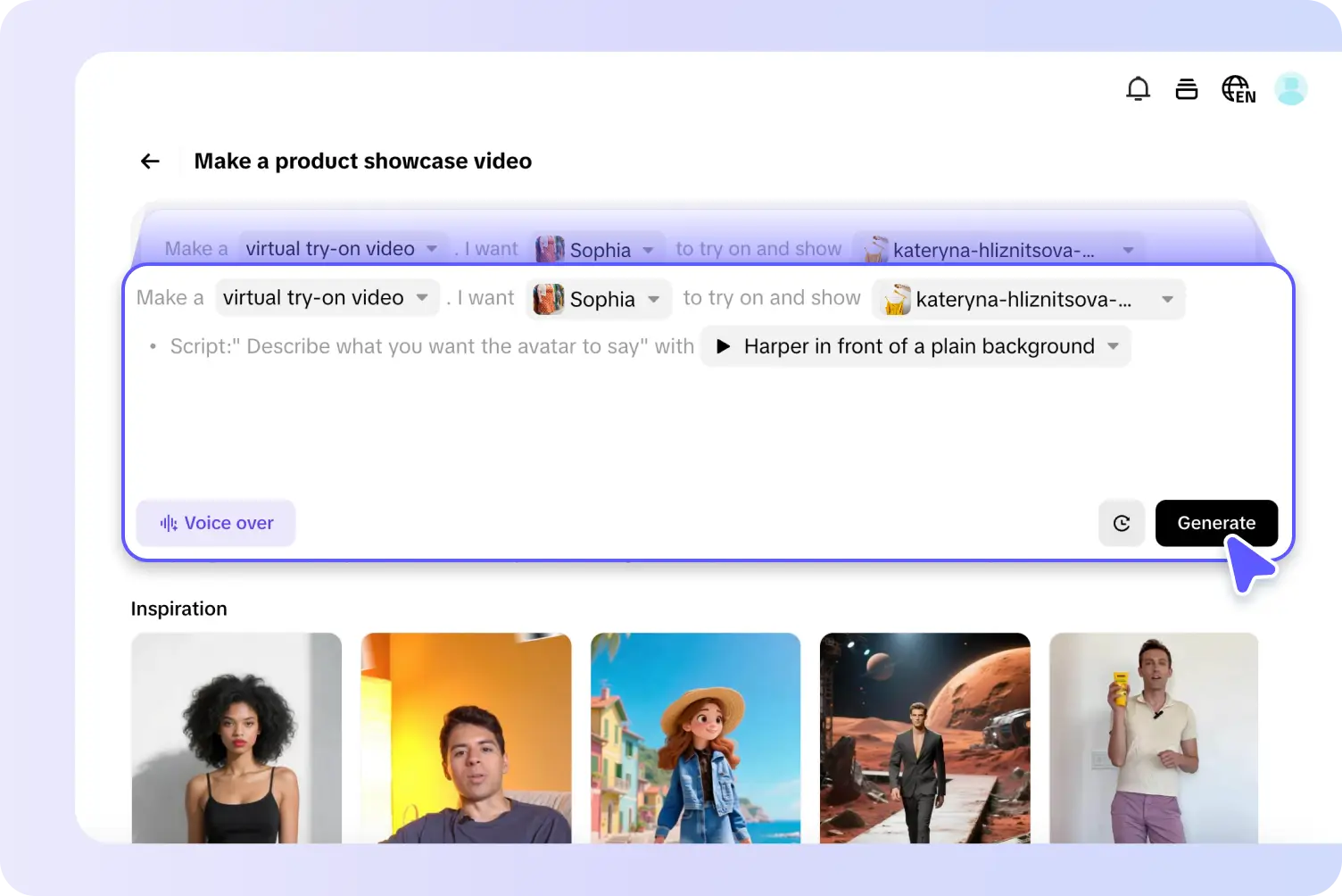1342x896 pixels.
Task: Expand the kateryna-hliznitsova product dropdown
Action: (1167, 299)
